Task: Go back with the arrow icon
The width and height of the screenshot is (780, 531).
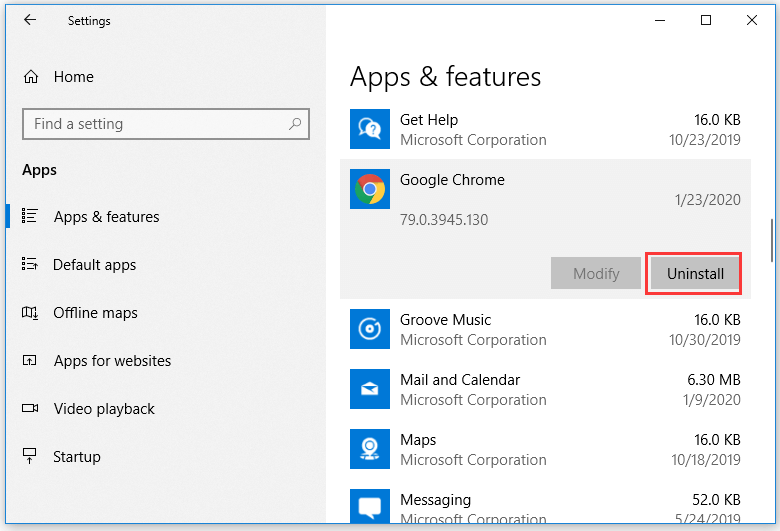Action: point(30,20)
